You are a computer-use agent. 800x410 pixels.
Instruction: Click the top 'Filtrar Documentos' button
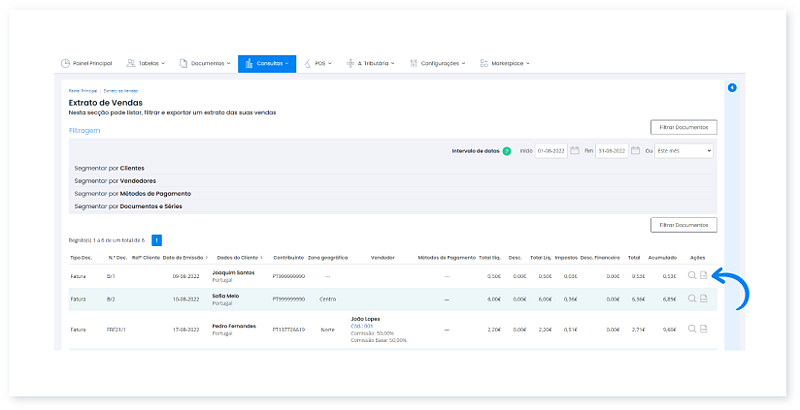(683, 127)
